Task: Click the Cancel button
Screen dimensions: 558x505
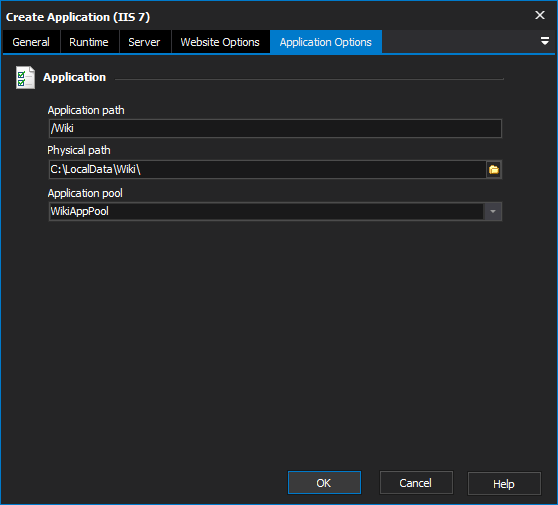Action: pos(416,483)
